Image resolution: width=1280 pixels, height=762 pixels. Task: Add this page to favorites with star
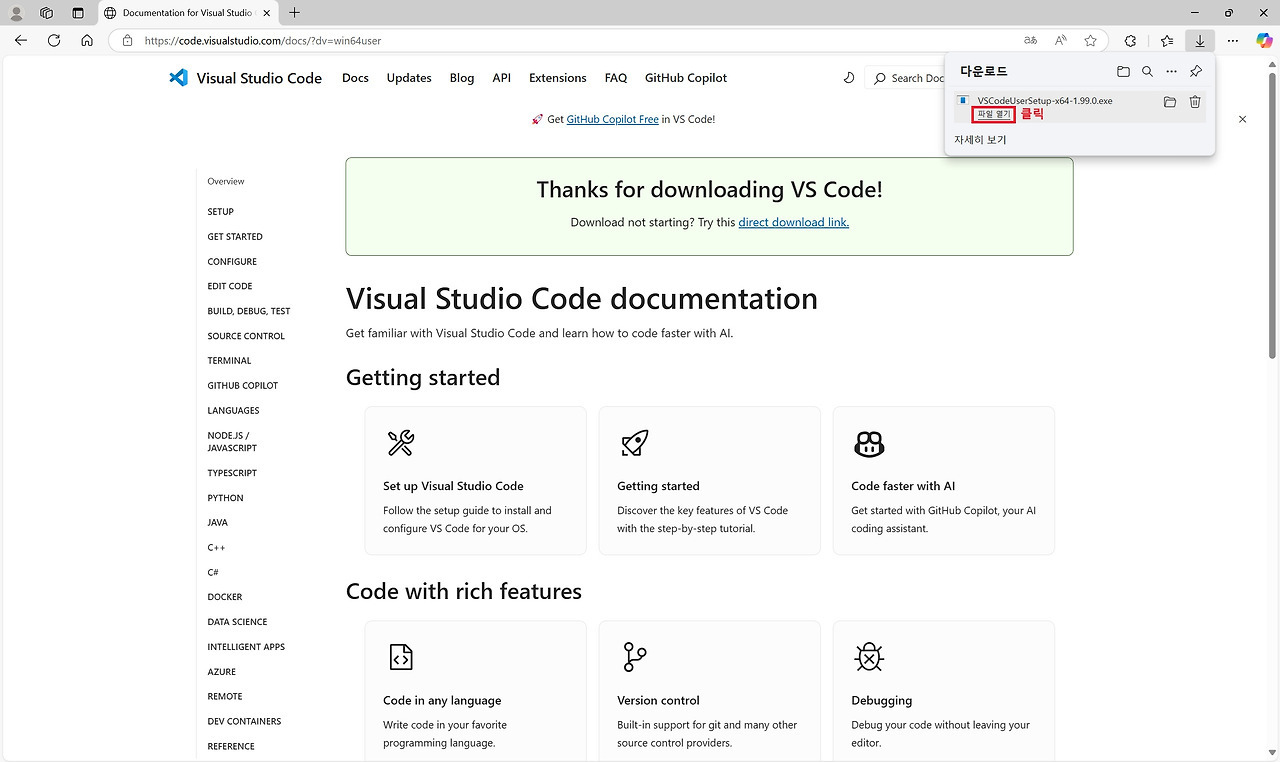tap(1090, 41)
